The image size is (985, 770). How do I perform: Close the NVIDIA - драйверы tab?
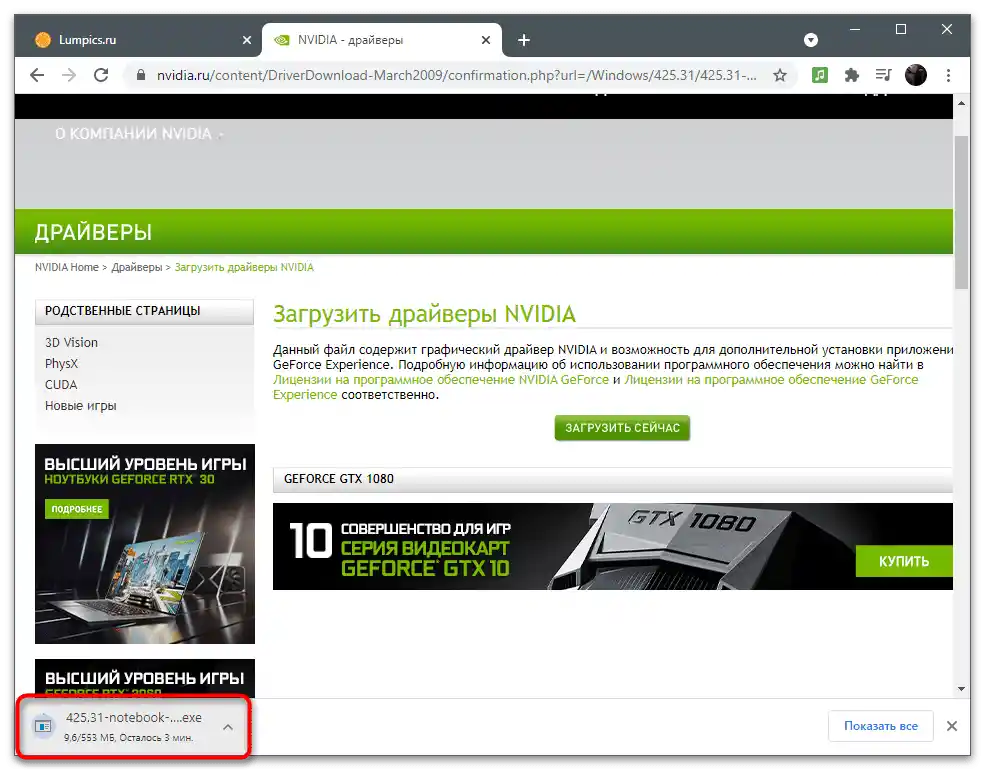pyautogui.click(x=486, y=40)
